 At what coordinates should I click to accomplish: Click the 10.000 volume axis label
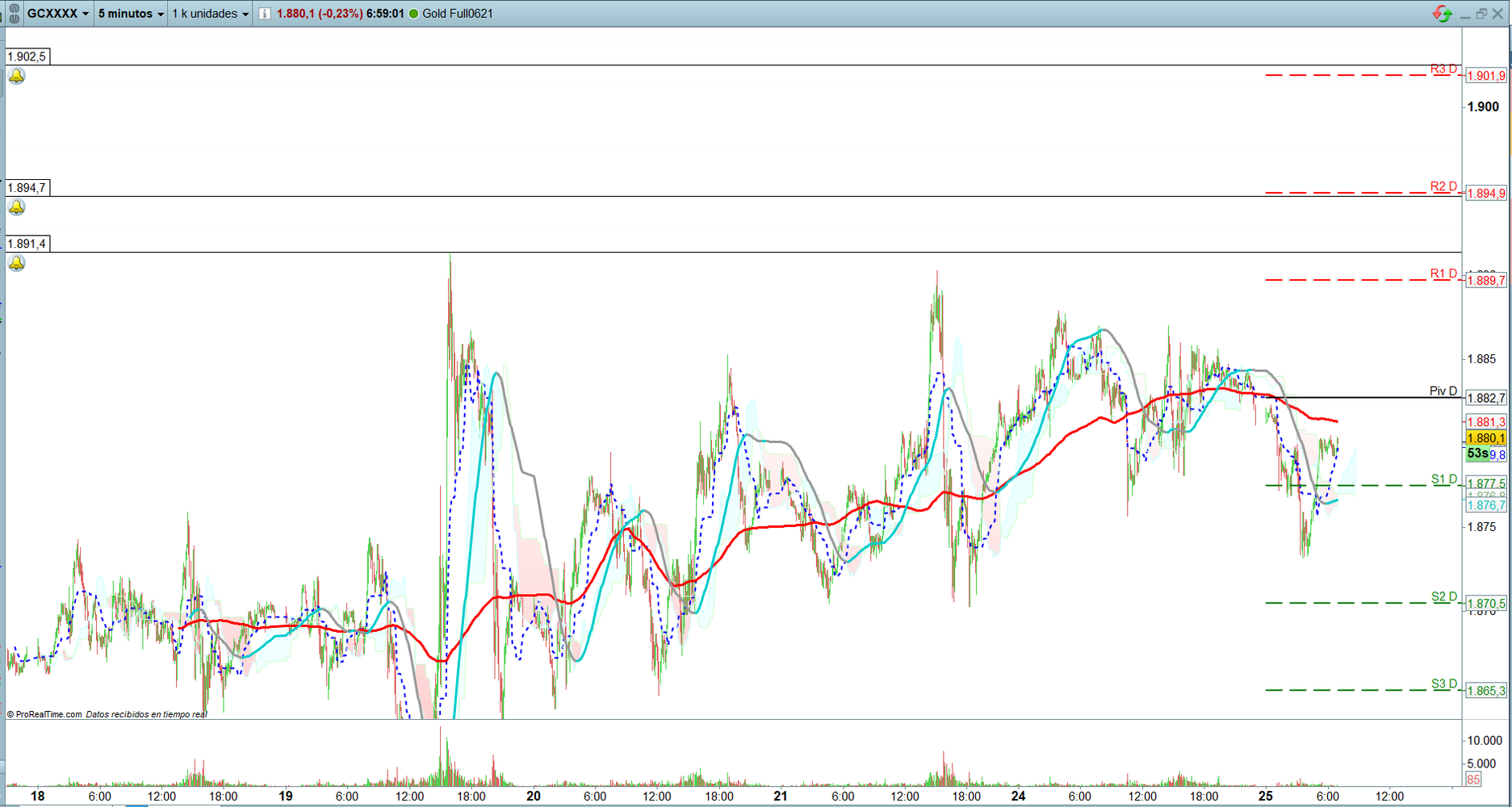(x=1485, y=740)
